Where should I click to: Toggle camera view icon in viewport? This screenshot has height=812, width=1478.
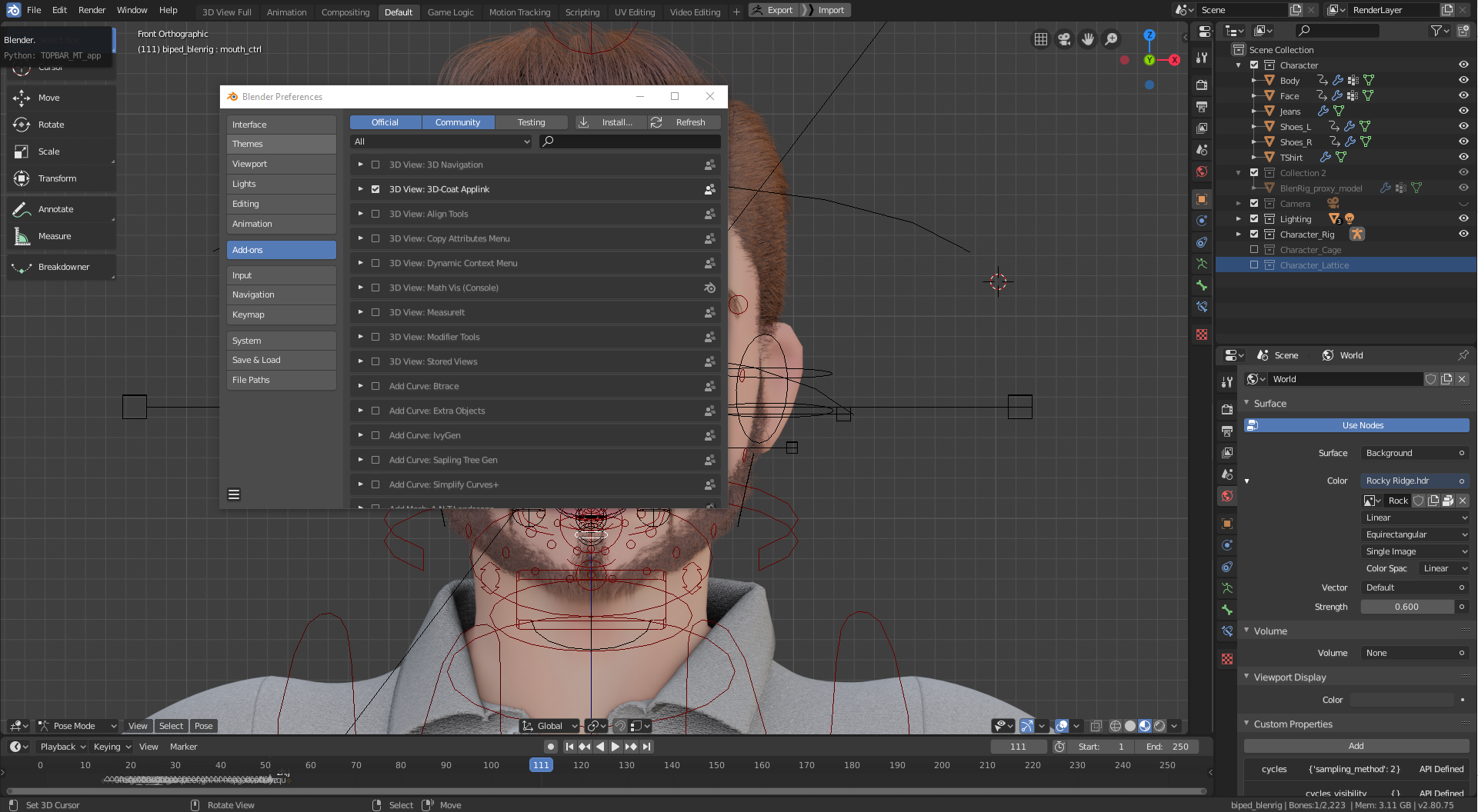point(1064,39)
